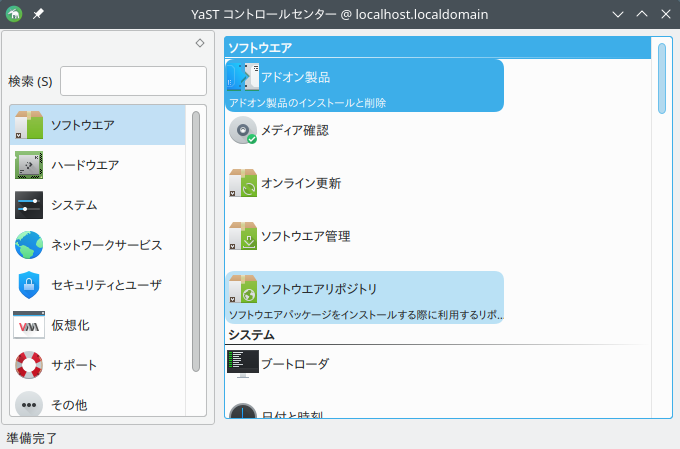Click the pin icon in title bar
The image size is (680, 449).
point(38,14)
